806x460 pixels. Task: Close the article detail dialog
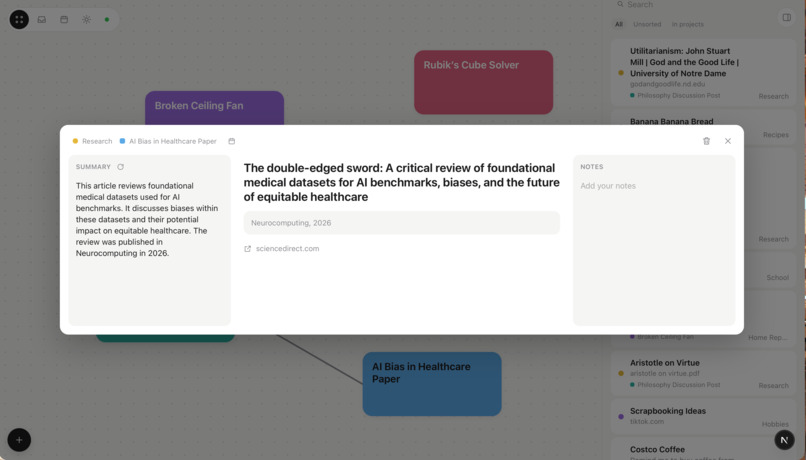coord(728,141)
